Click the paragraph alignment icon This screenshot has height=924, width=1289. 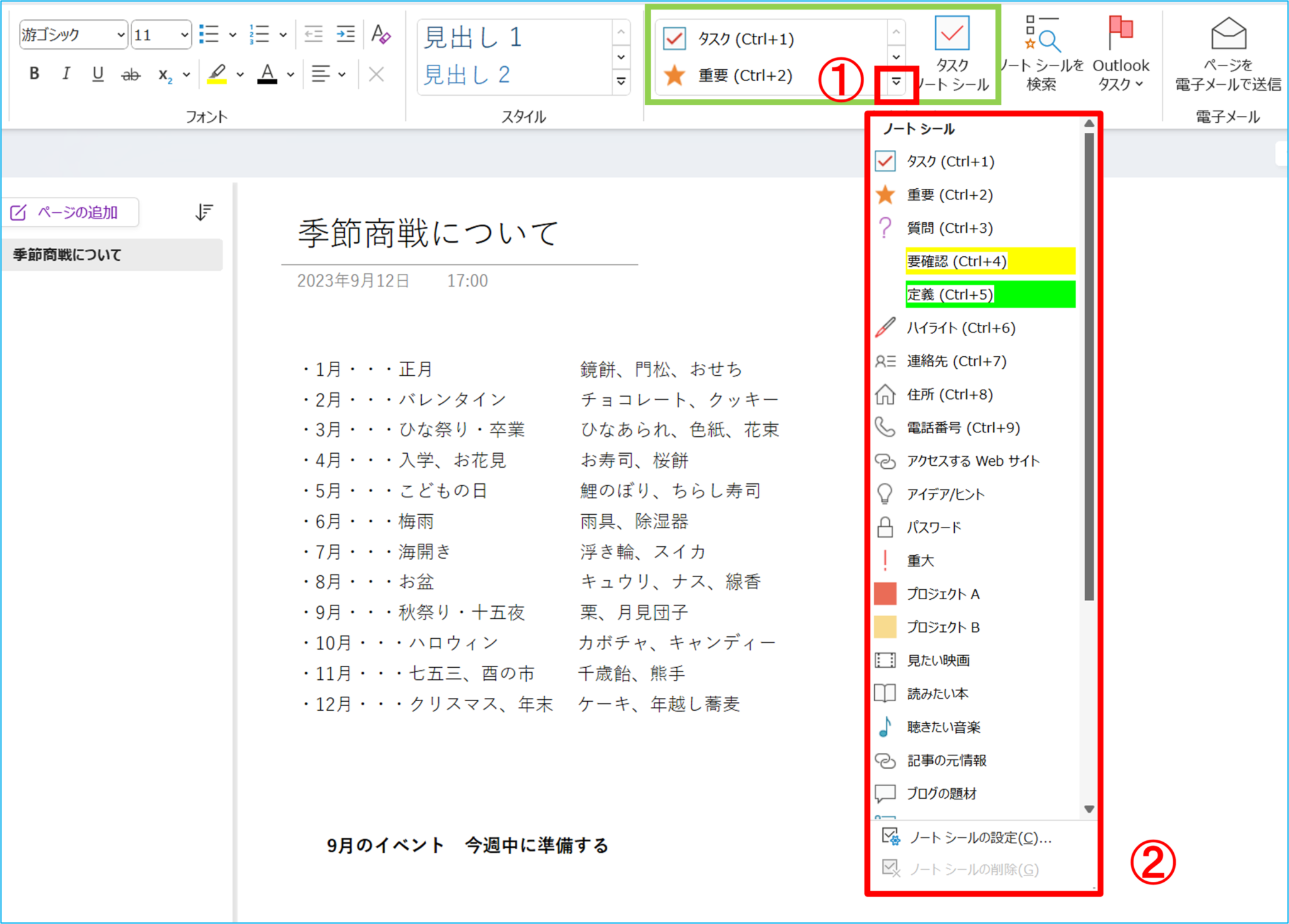click(321, 74)
